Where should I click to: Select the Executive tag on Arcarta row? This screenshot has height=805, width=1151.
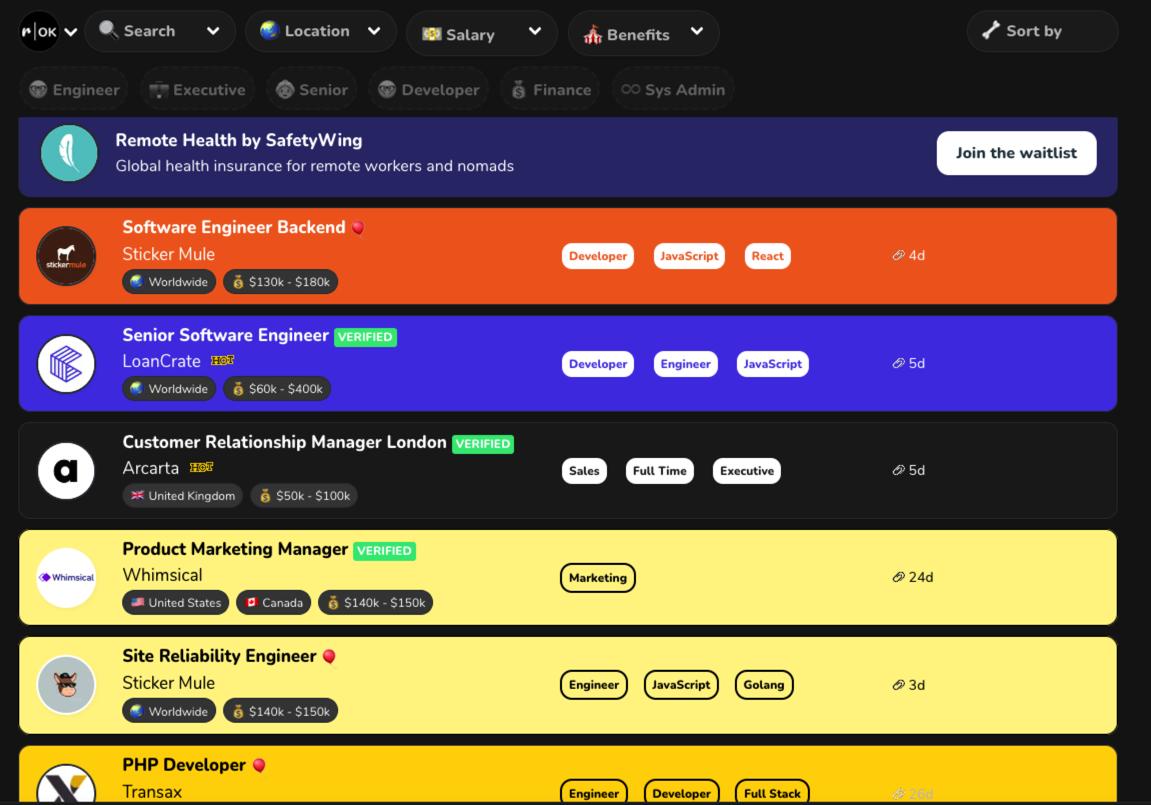coord(747,471)
